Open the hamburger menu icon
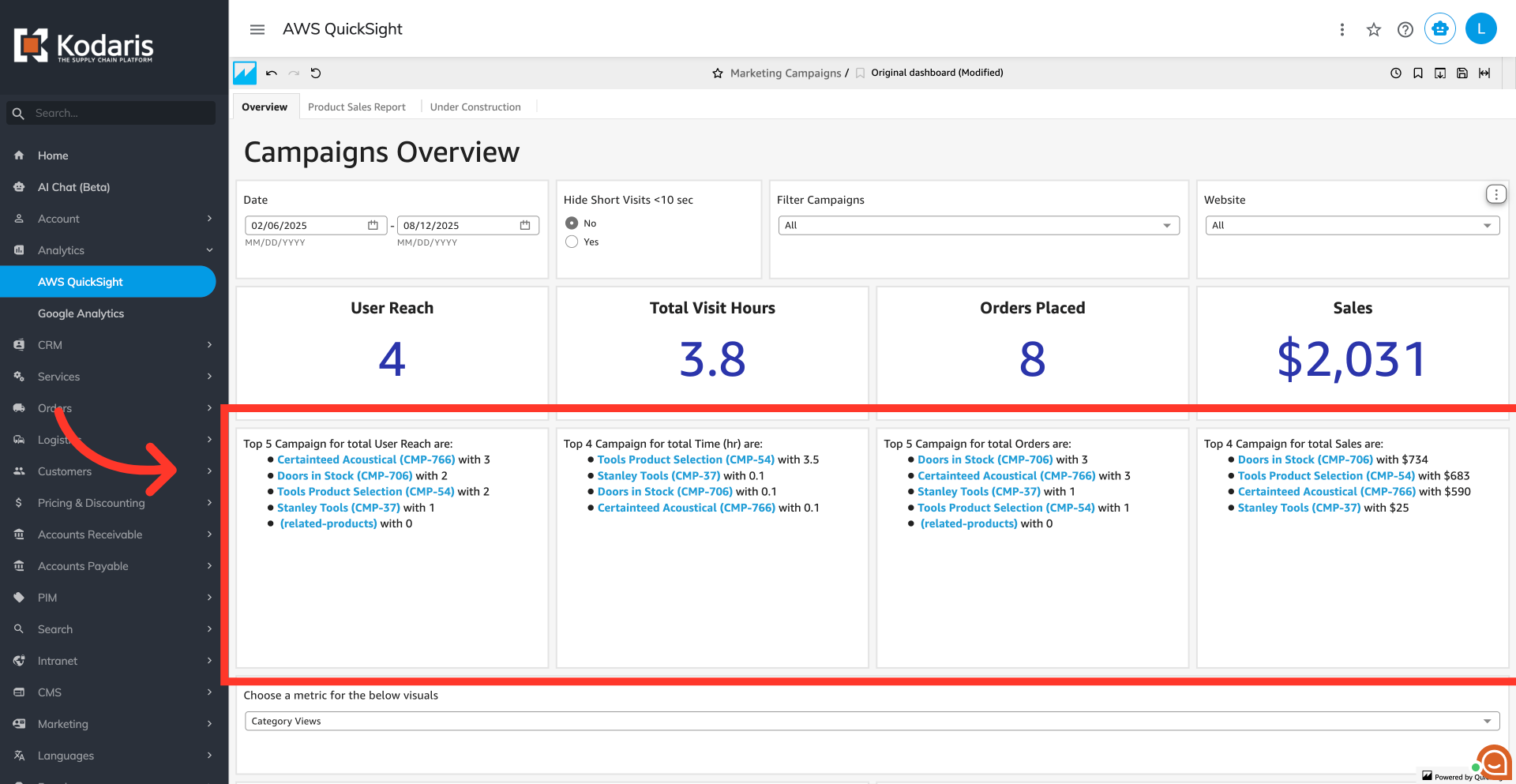 (257, 29)
